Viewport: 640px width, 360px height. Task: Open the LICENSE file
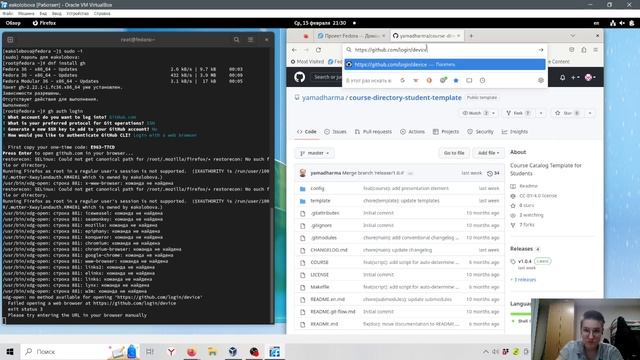[319, 275]
